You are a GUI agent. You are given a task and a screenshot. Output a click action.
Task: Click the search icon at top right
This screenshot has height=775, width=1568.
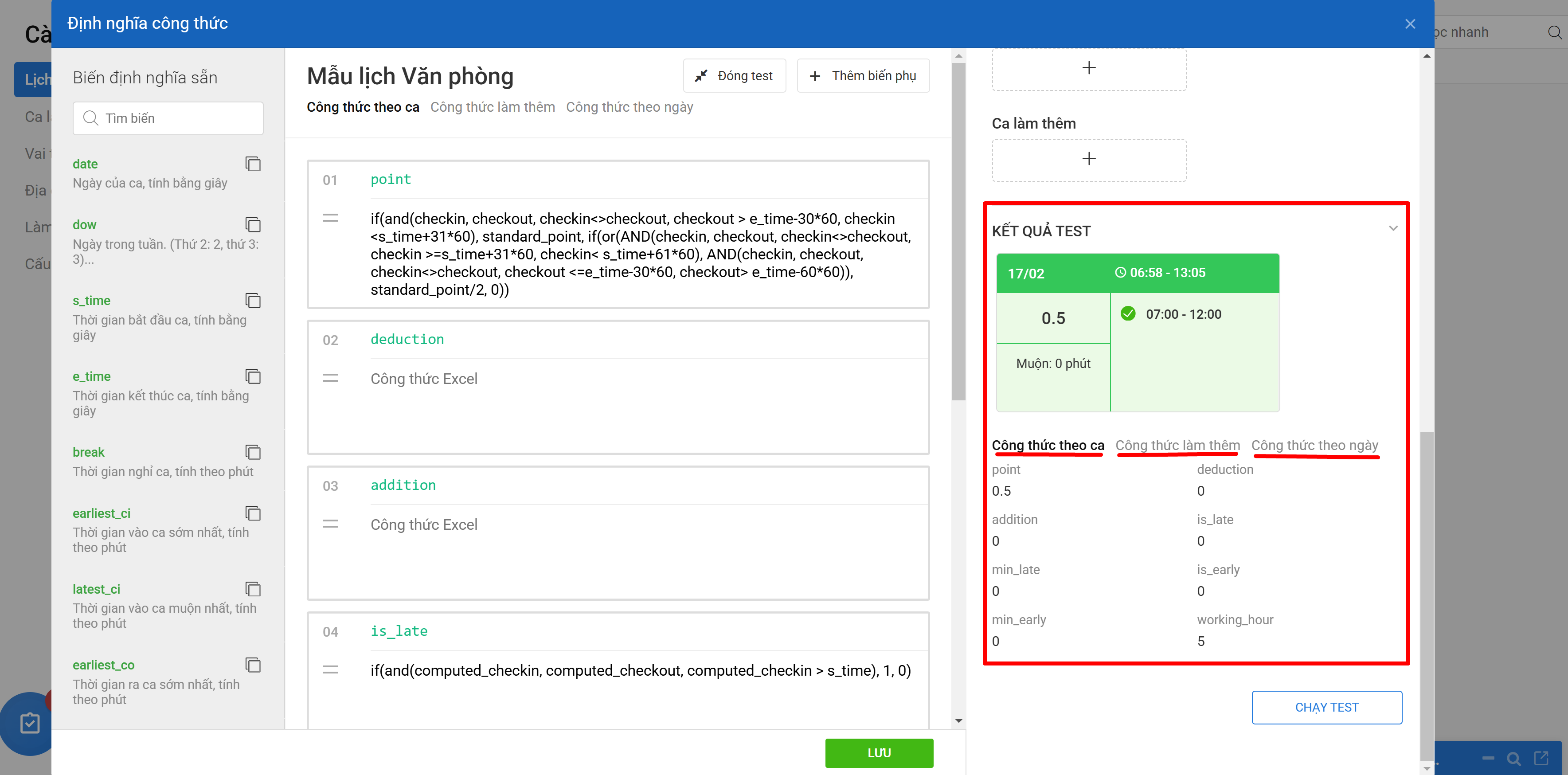1554,32
